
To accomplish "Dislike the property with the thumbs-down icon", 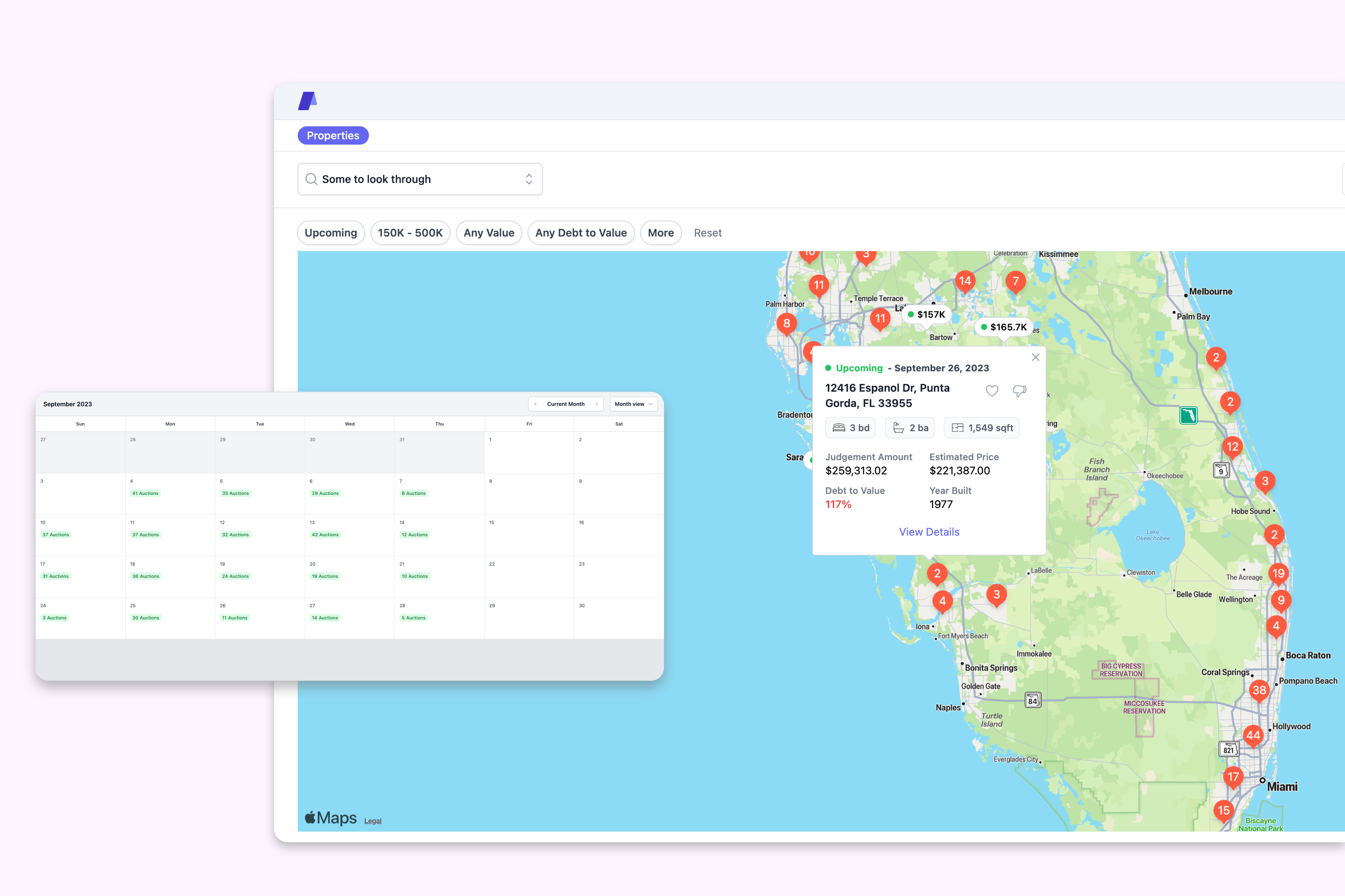I will pos(1019,391).
